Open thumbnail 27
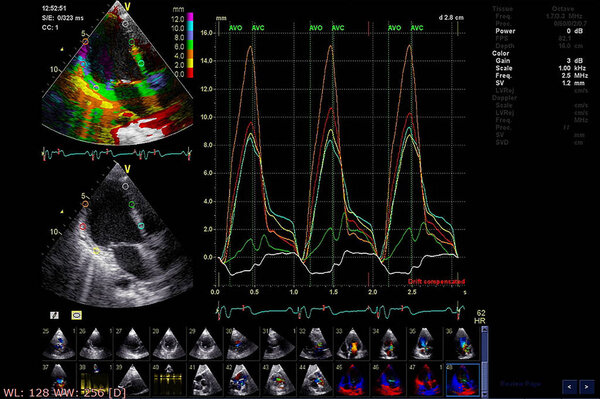The height and width of the screenshot is (399, 600). tap(132, 343)
